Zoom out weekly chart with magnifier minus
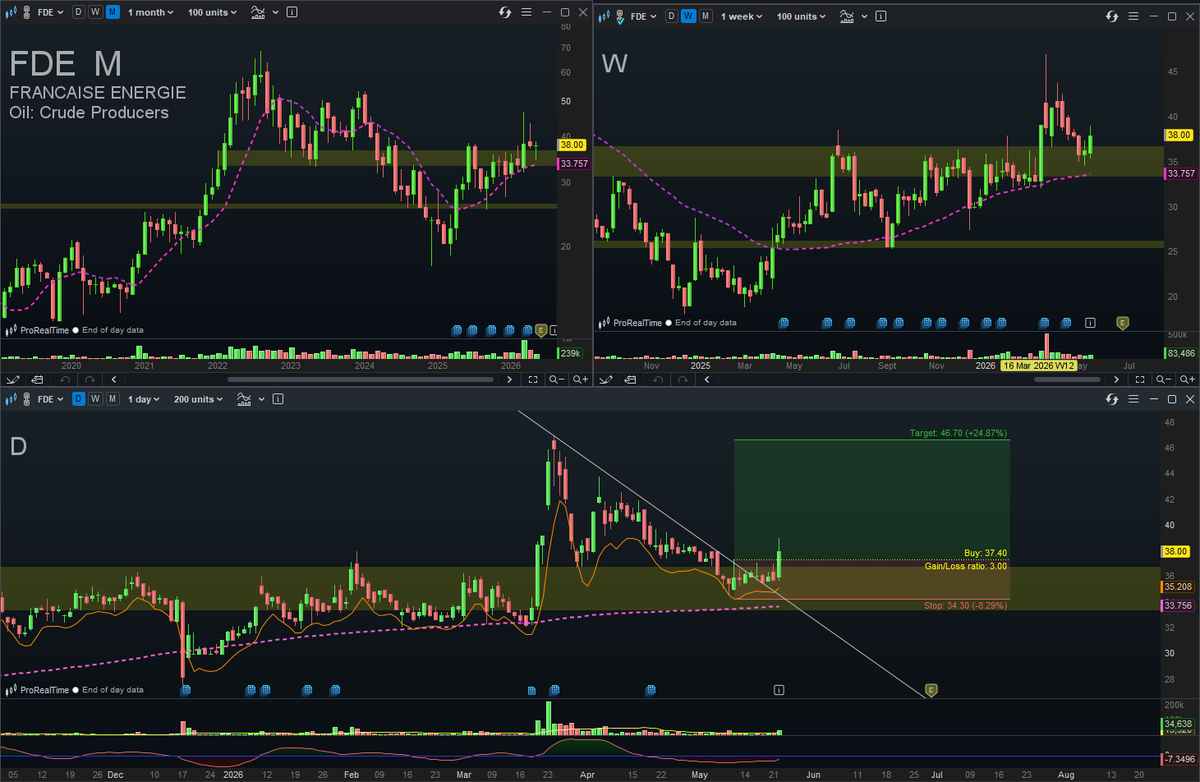The height and width of the screenshot is (782, 1200). [1163, 379]
